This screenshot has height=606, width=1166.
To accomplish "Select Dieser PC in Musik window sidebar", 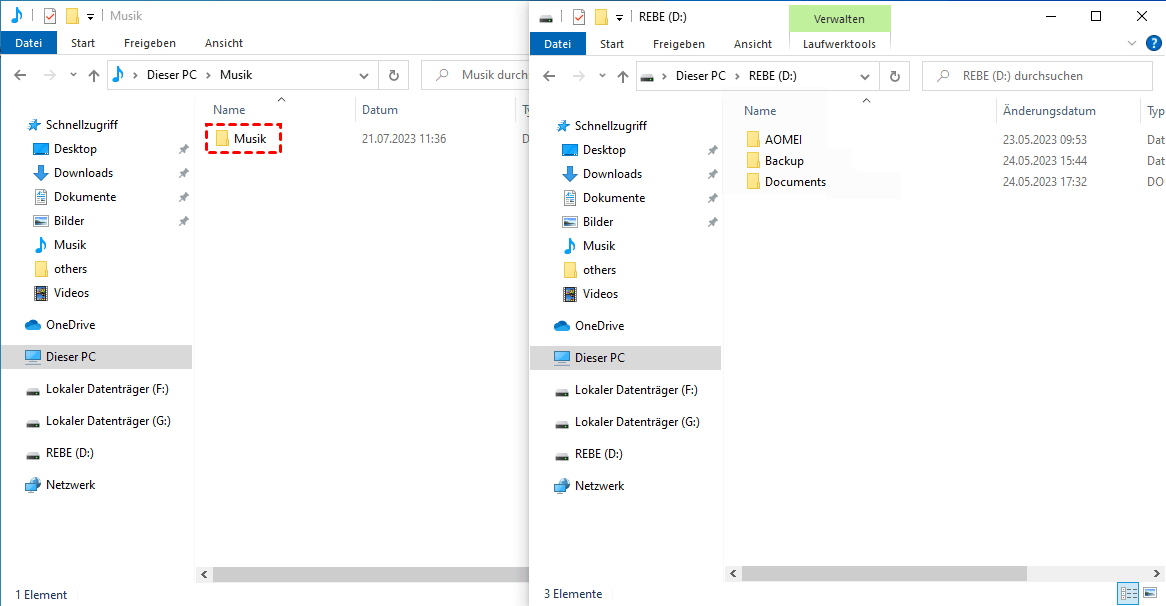I will click(97, 357).
